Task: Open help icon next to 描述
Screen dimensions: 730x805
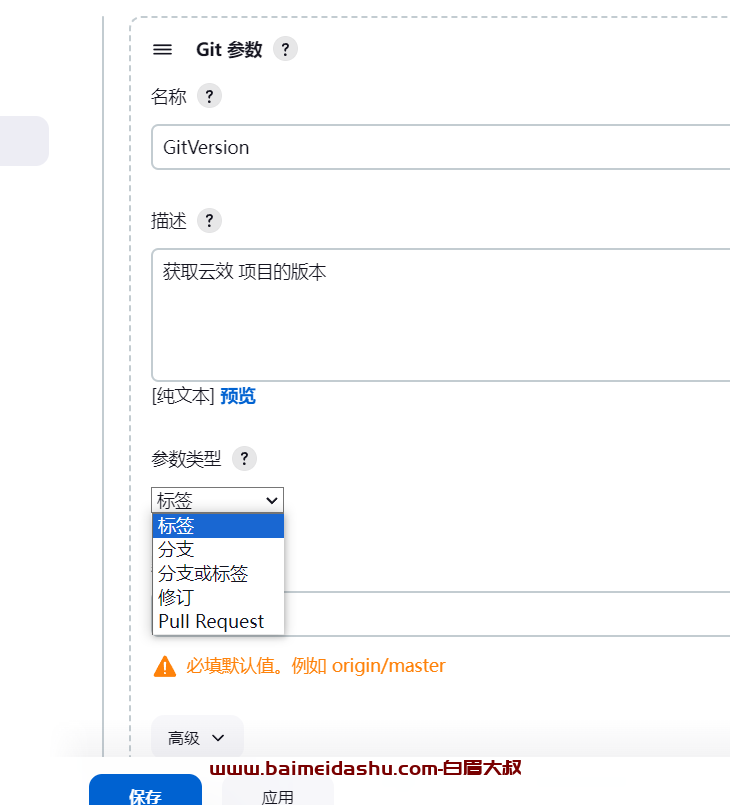Action: 209,221
